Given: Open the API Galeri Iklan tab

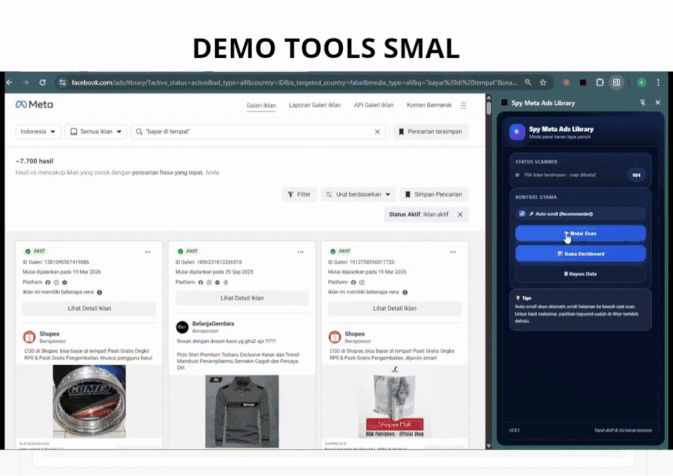Looking at the screenshot, I should tap(373, 105).
